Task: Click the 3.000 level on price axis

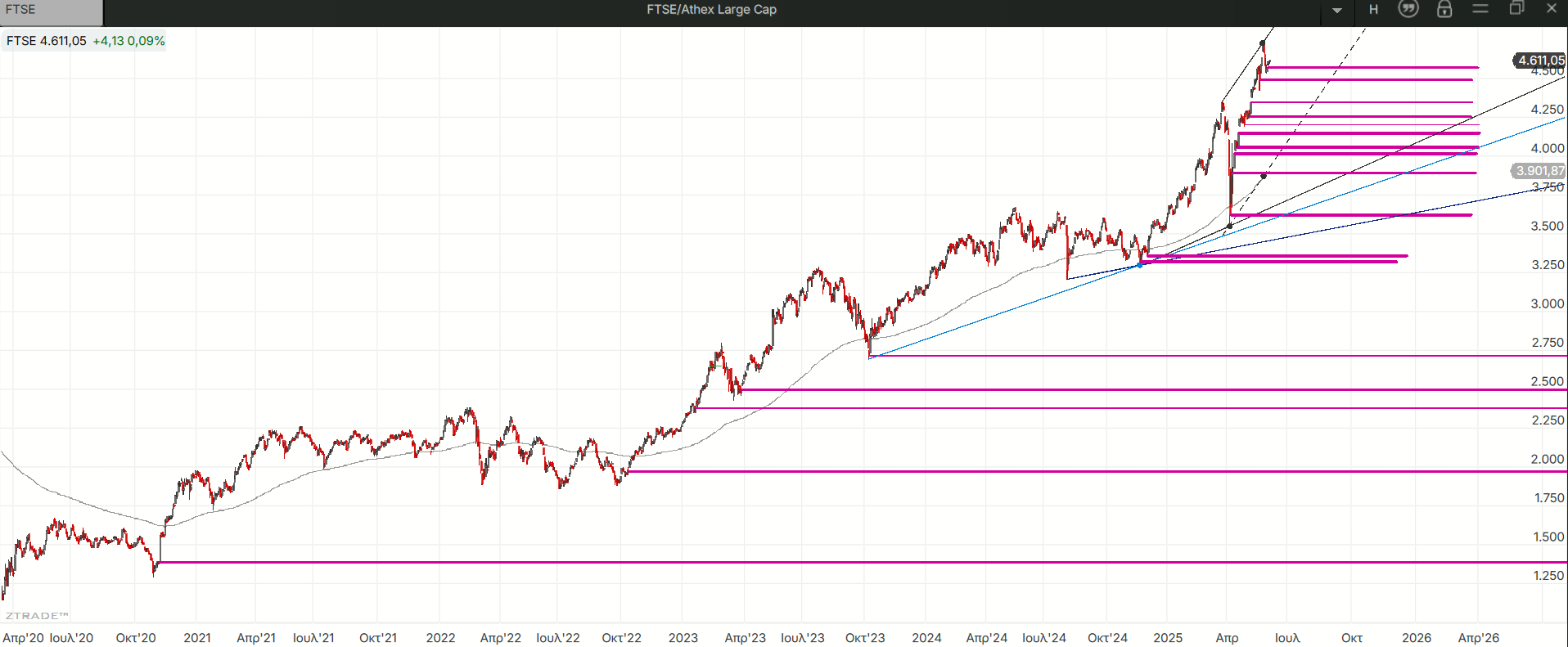Action: click(x=1547, y=303)
